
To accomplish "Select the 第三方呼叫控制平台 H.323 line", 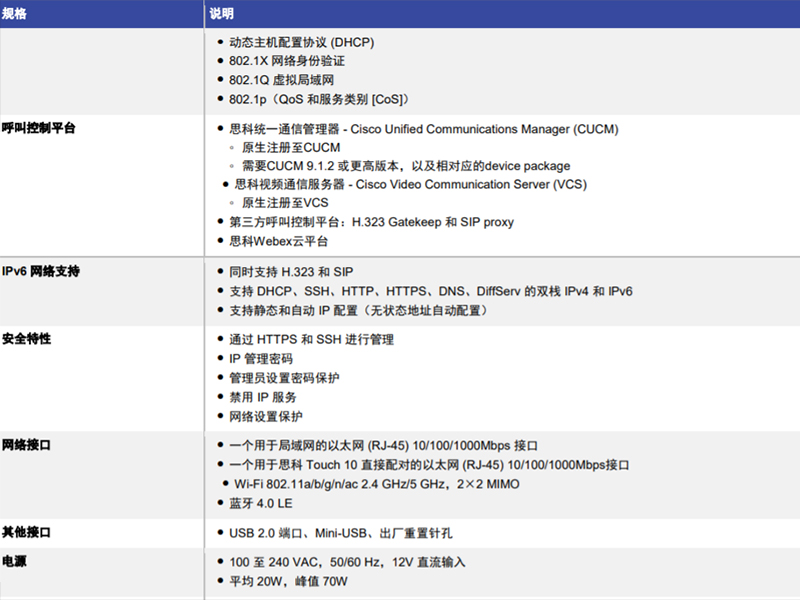I will (x=371, y=222).
